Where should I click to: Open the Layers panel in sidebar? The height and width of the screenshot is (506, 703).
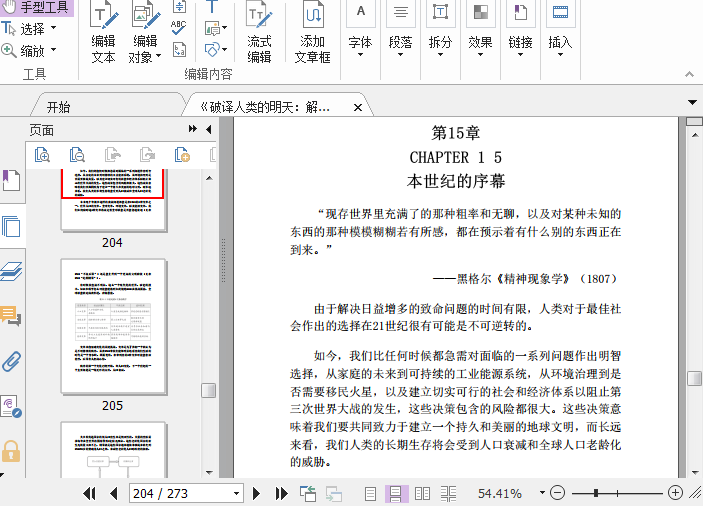tap(11, 271)
